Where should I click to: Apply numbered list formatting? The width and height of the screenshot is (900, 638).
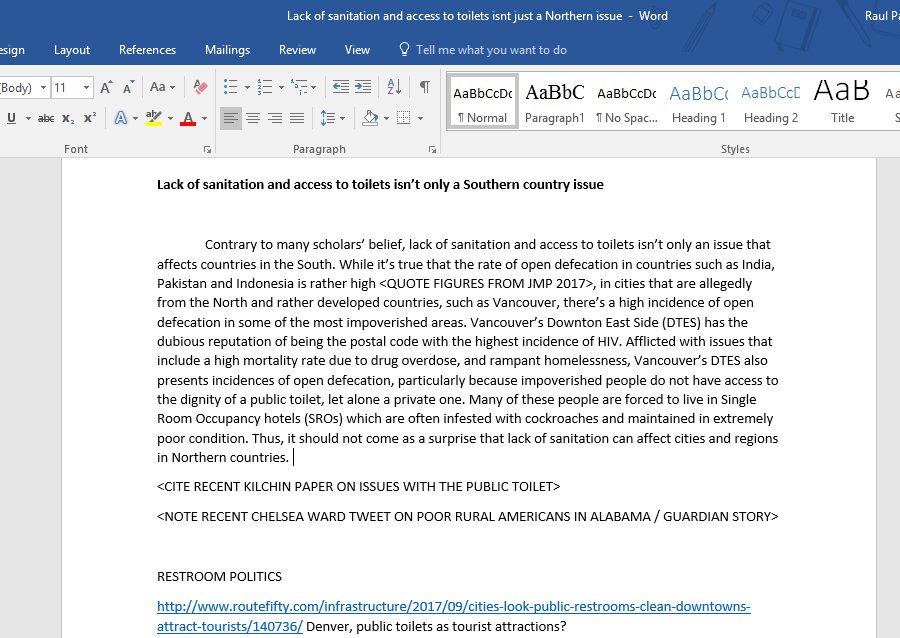pyautogui.click(x=265, y=87)
